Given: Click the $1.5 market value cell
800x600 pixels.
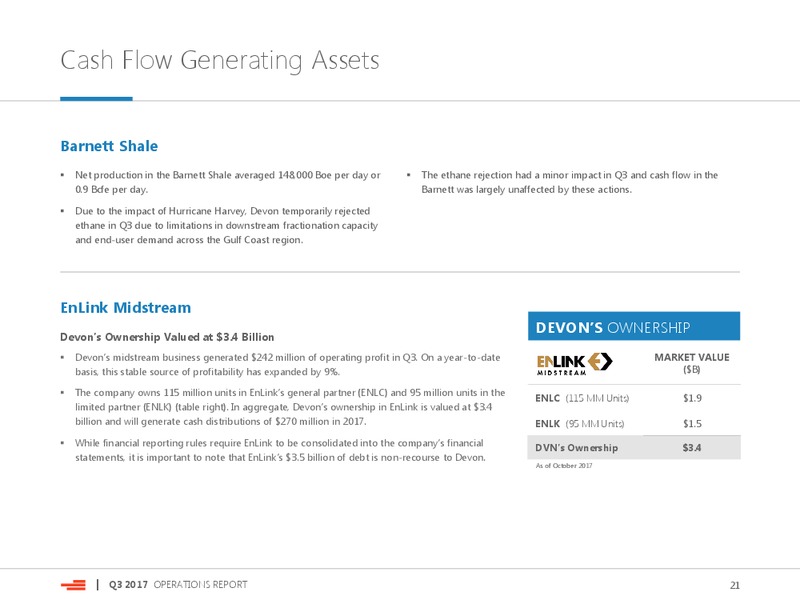Looking at the screenshot, I should pos(692,423).
